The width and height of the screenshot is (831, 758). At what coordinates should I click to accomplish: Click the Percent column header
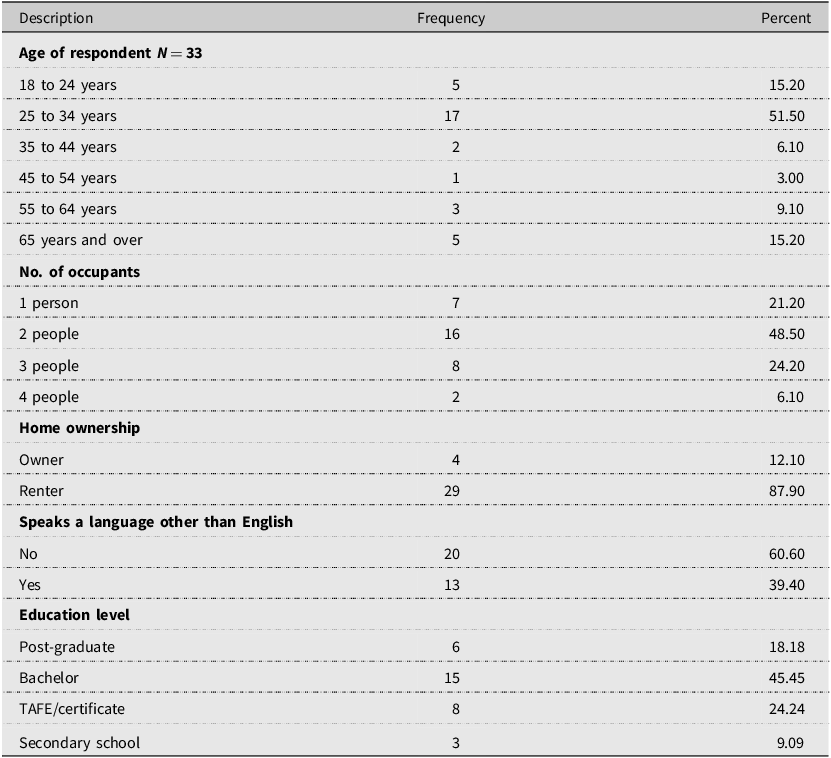pyautogui.click(x=786, y=18)
